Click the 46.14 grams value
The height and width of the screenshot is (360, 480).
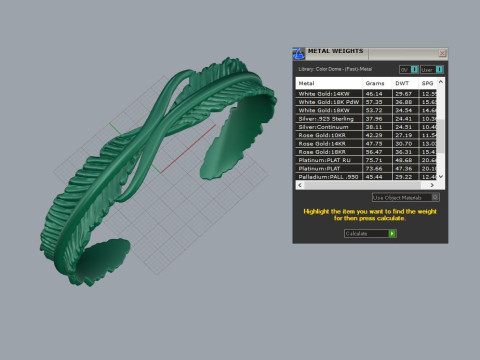tap(374, 94)
